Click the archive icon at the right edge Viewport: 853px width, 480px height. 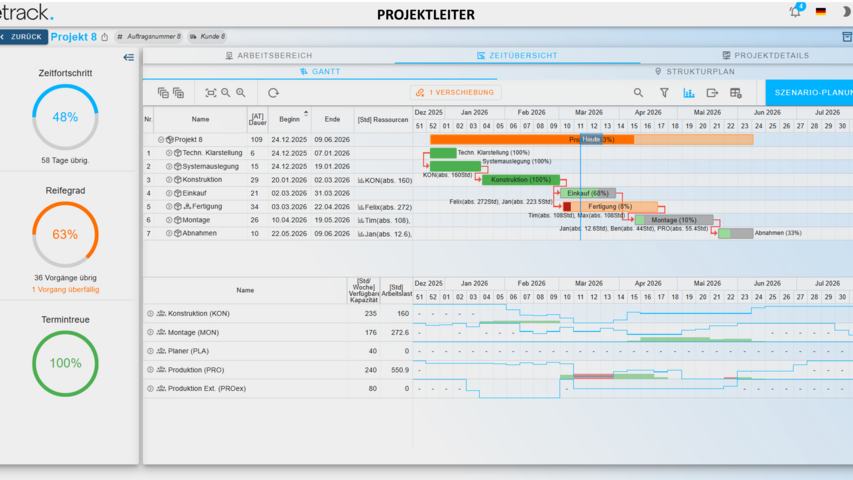pyautogui.click(x=847, y=36)
